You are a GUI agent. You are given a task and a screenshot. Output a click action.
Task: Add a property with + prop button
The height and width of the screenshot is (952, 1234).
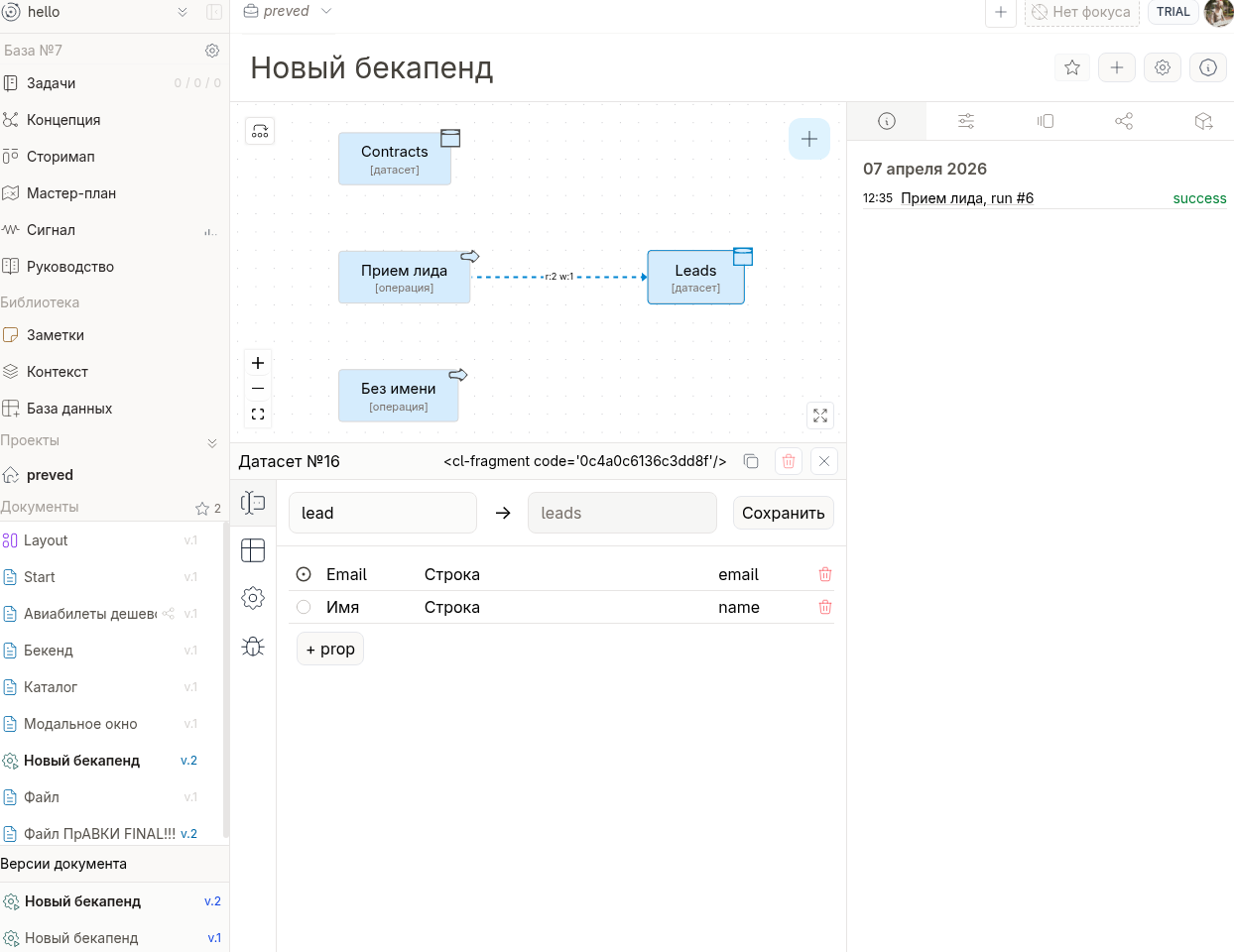click(x=330, y=649)
